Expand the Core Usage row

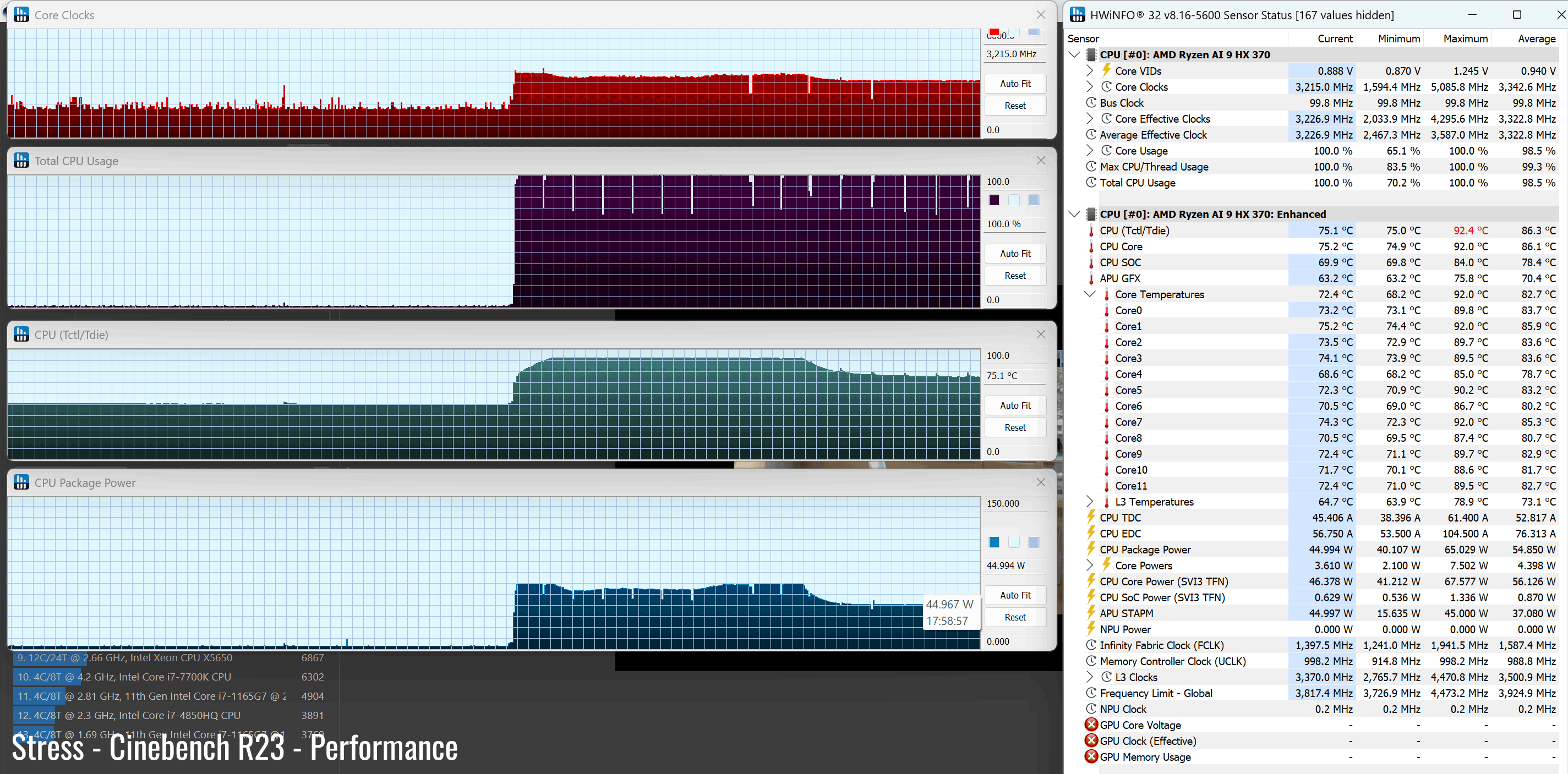tap(1090, 150)
